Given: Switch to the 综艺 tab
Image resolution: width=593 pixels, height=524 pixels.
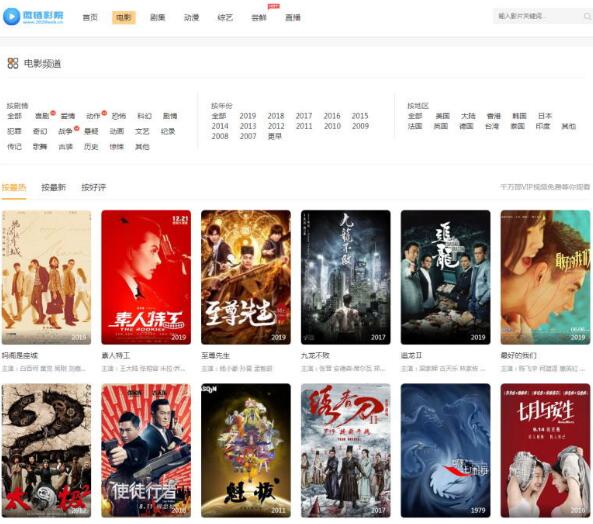Looking at the screenshot, I should tap(225, 17).
